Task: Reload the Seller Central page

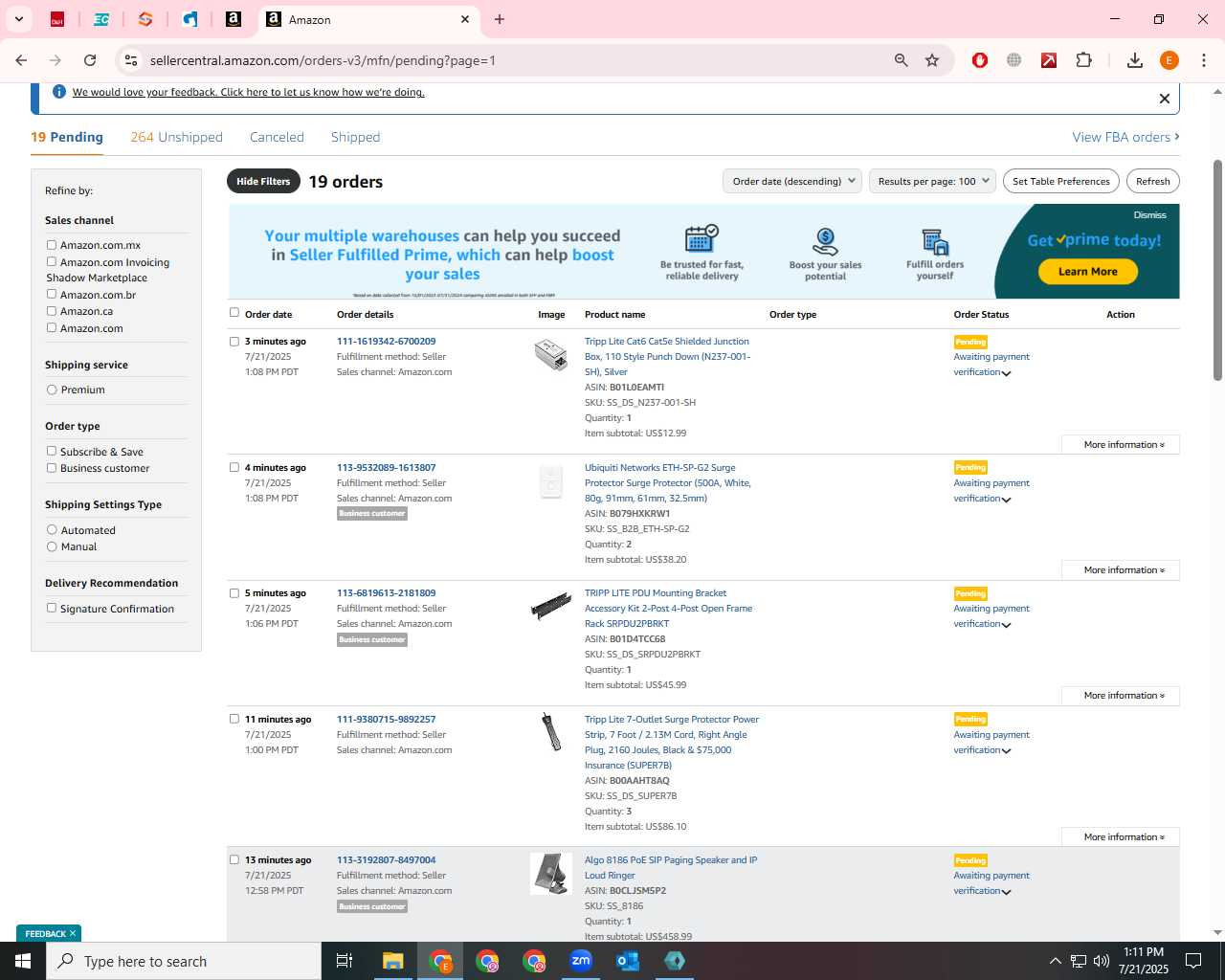Action: coord(90,60)
